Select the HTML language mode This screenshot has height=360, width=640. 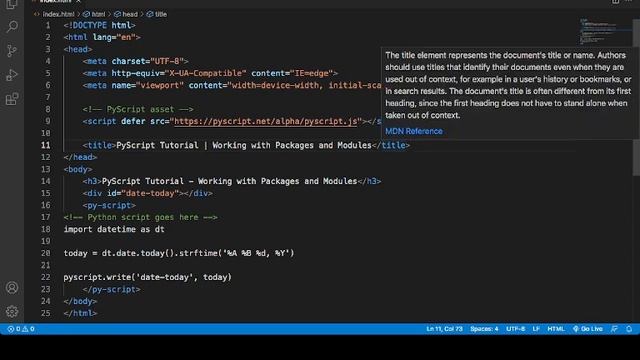556,329
